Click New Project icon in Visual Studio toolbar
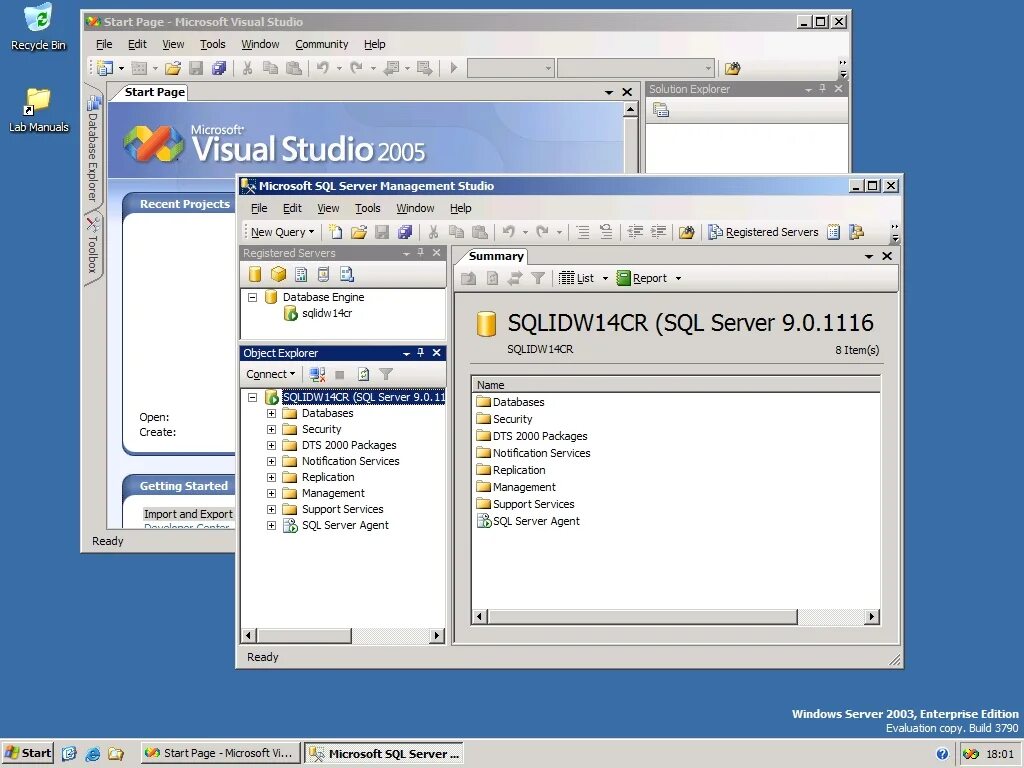 coord(104,68)
